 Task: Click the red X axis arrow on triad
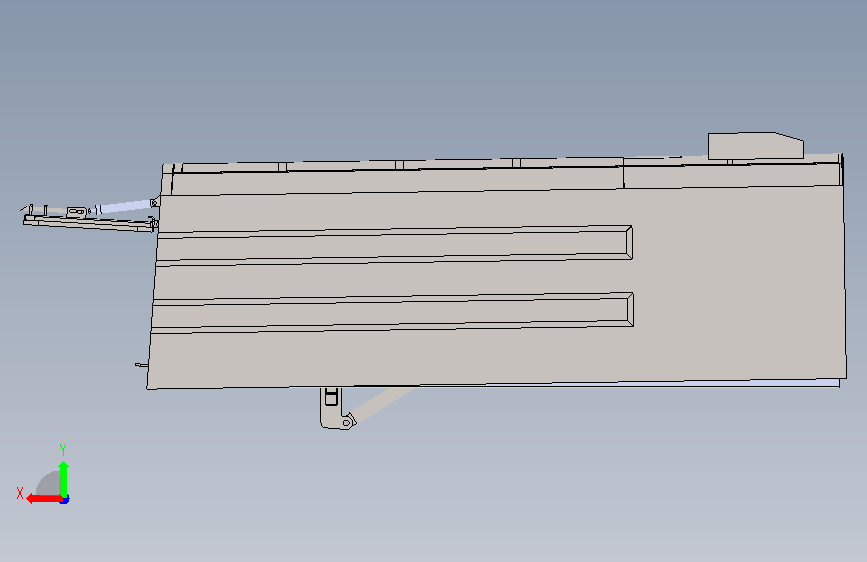tap(44, 499)
